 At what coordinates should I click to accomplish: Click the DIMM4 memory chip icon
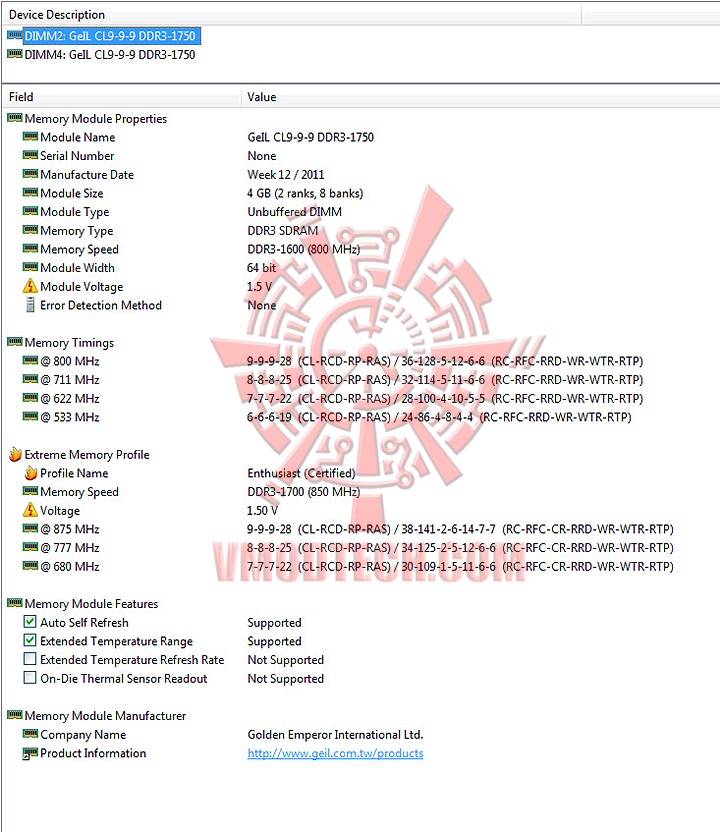point(14,54)
